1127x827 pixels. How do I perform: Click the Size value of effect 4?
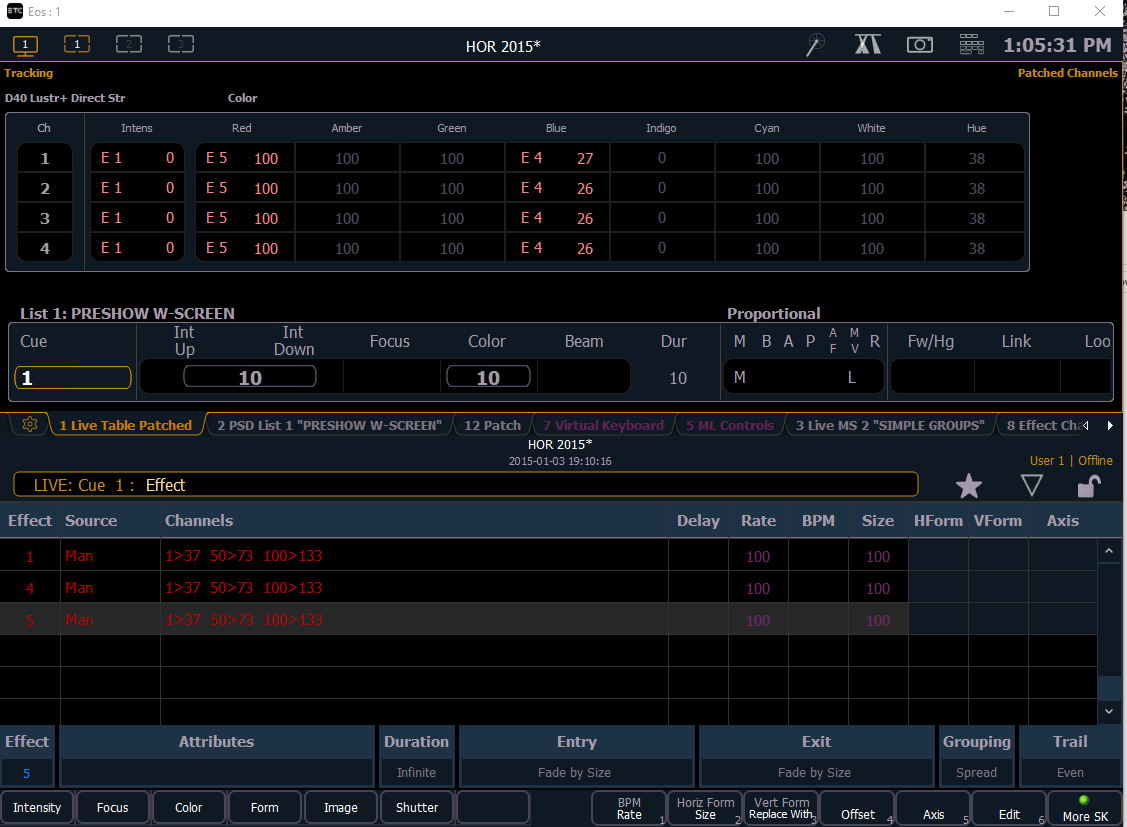pyautogui.click(x=878, y=588)
